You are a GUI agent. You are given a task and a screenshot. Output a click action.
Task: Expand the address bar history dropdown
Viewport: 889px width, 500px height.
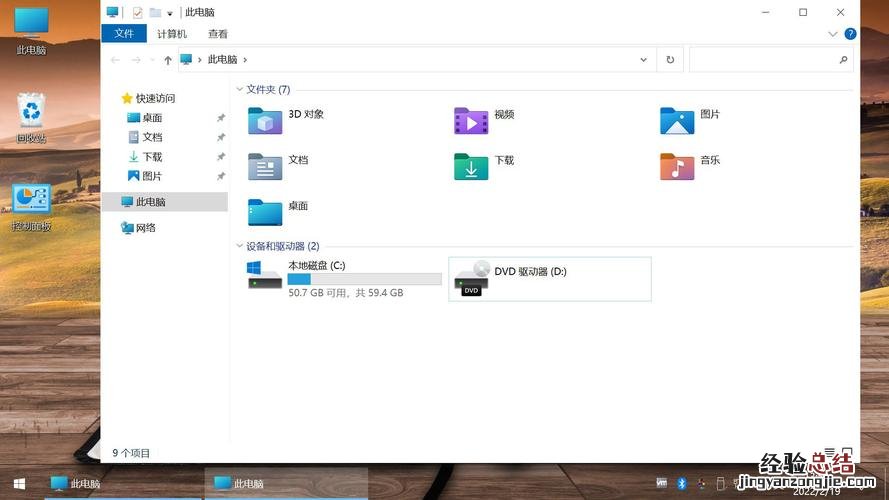click(644, 60)
